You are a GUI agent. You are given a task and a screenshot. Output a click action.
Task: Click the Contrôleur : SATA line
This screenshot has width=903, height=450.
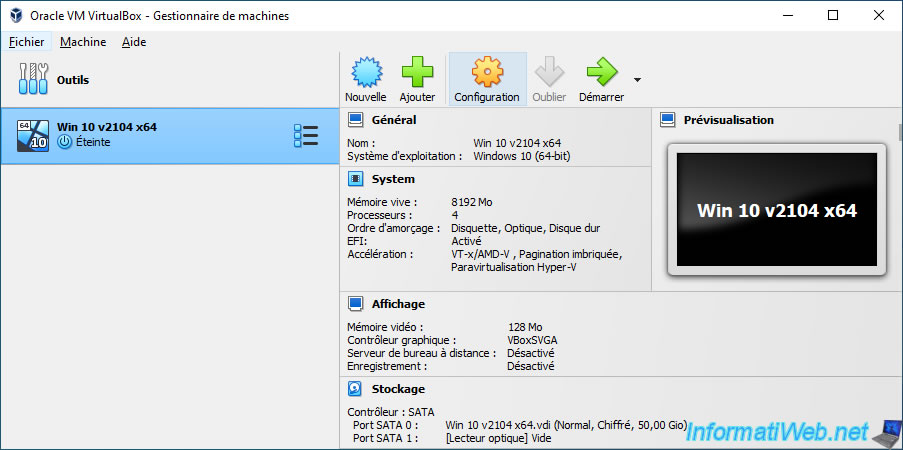coord(390,412)
